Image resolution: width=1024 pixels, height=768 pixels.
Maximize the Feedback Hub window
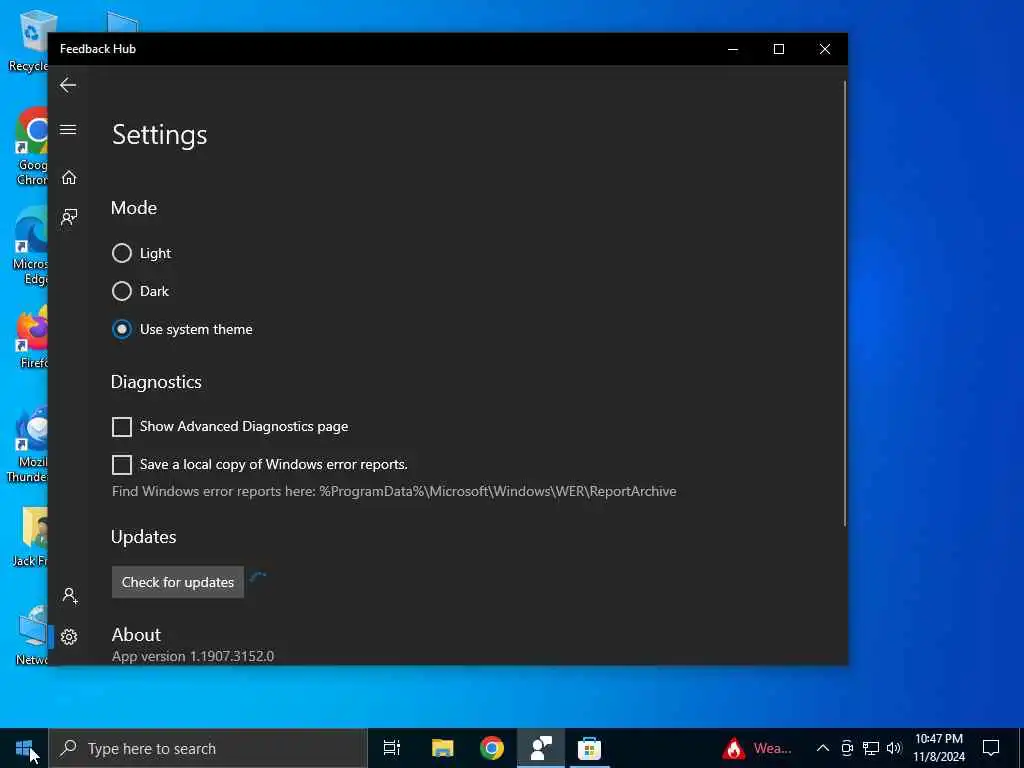click(x=778, y=49)
